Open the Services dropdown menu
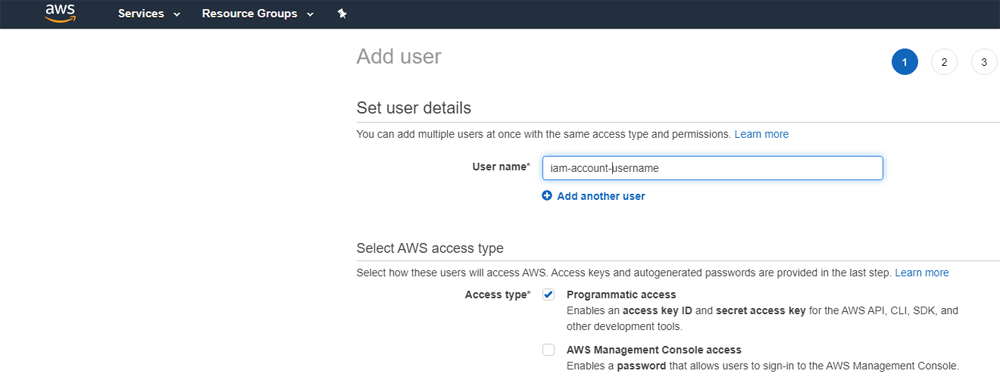 click(149, 13)
